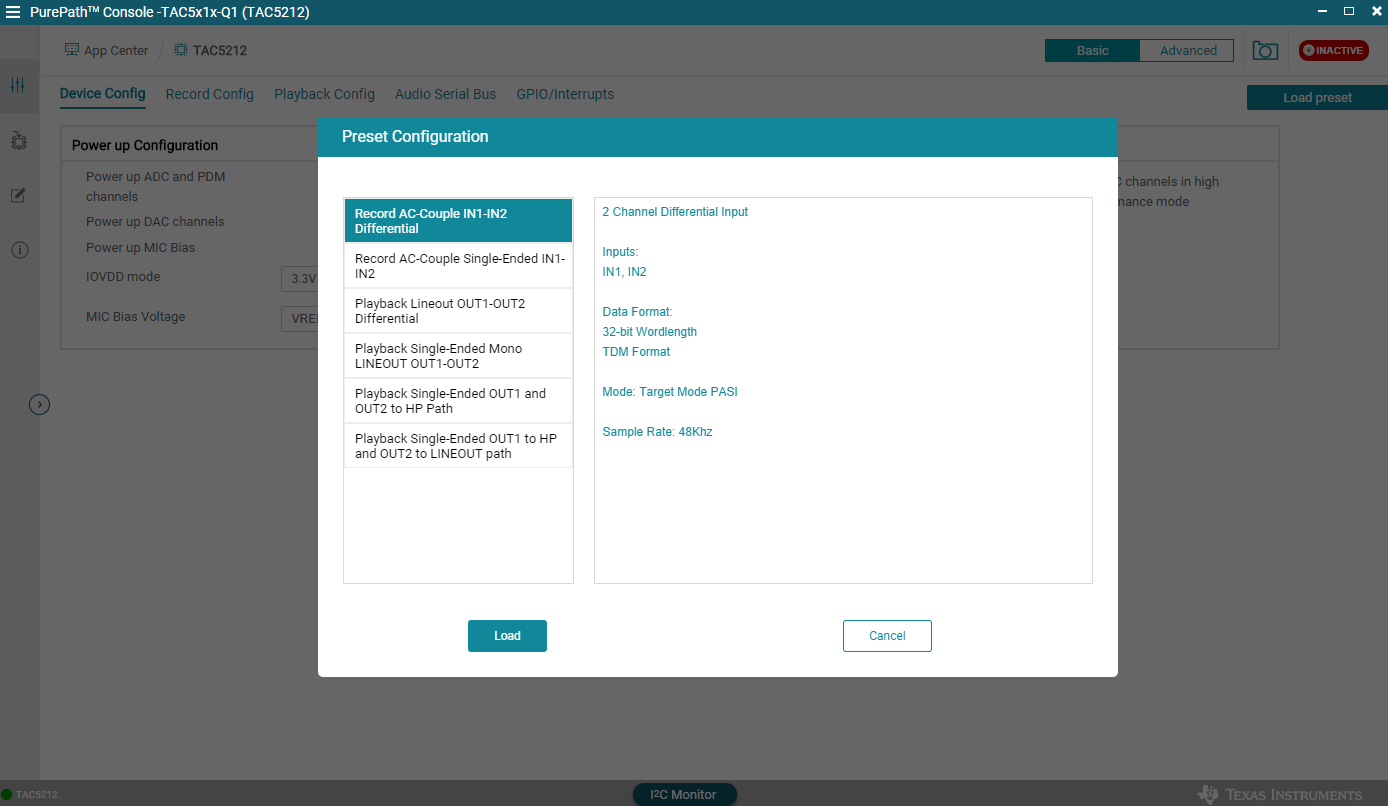Open the Audio Serial Bus tab

[445, 94]
